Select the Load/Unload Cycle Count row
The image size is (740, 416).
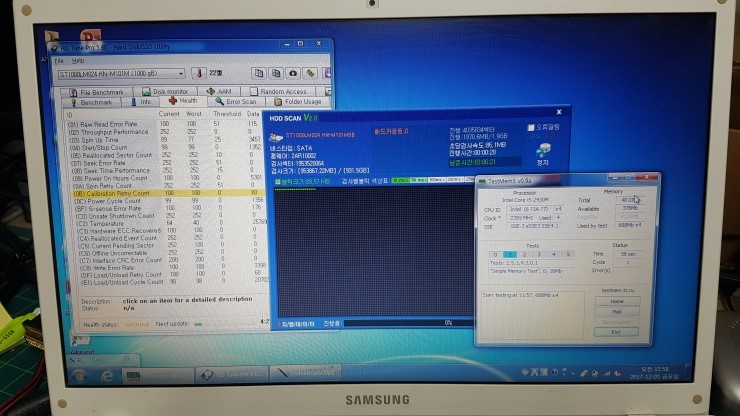click(x=173, y=282)
